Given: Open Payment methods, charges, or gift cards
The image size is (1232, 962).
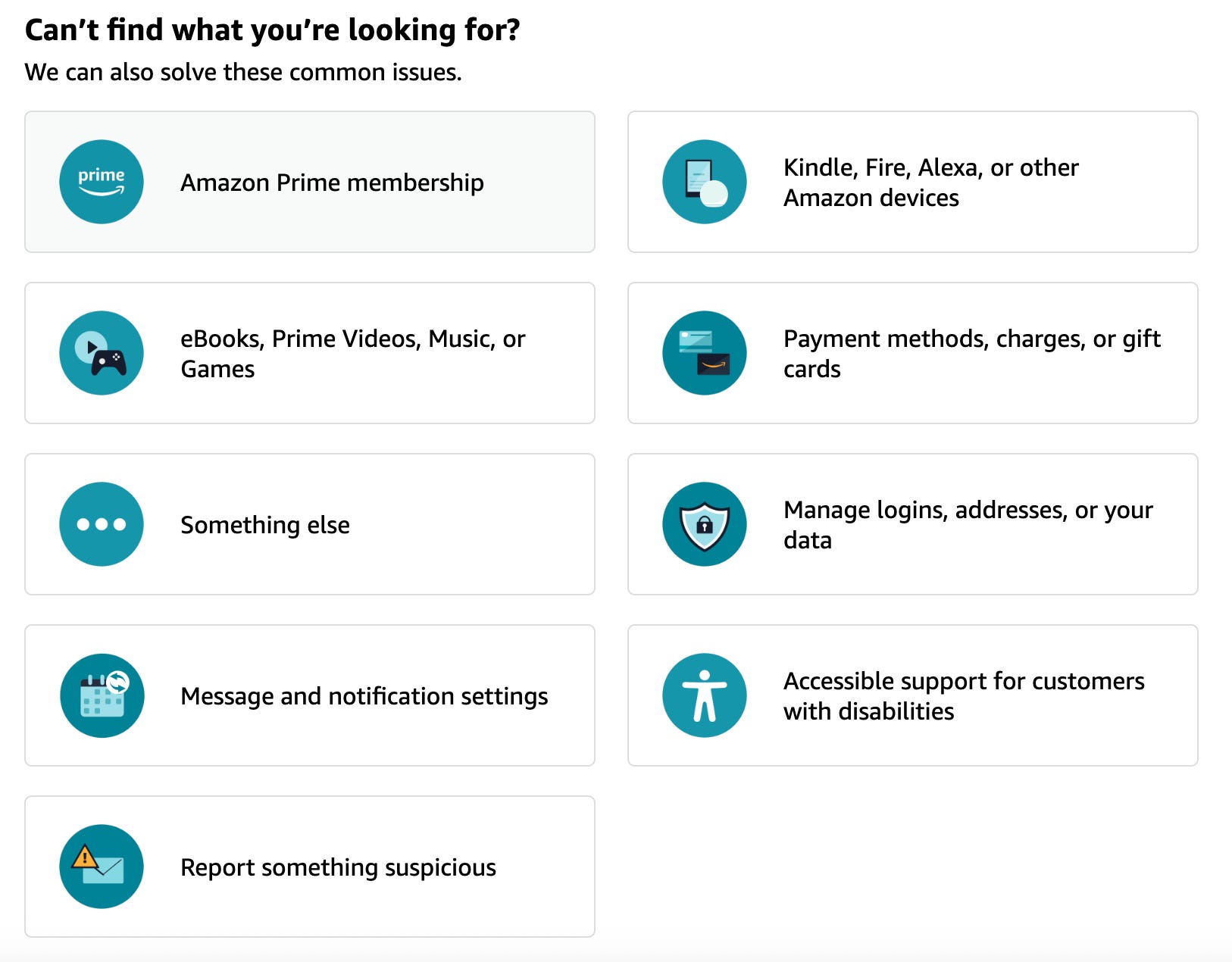Looking at the screenshot, I should [x=913, y=353].
